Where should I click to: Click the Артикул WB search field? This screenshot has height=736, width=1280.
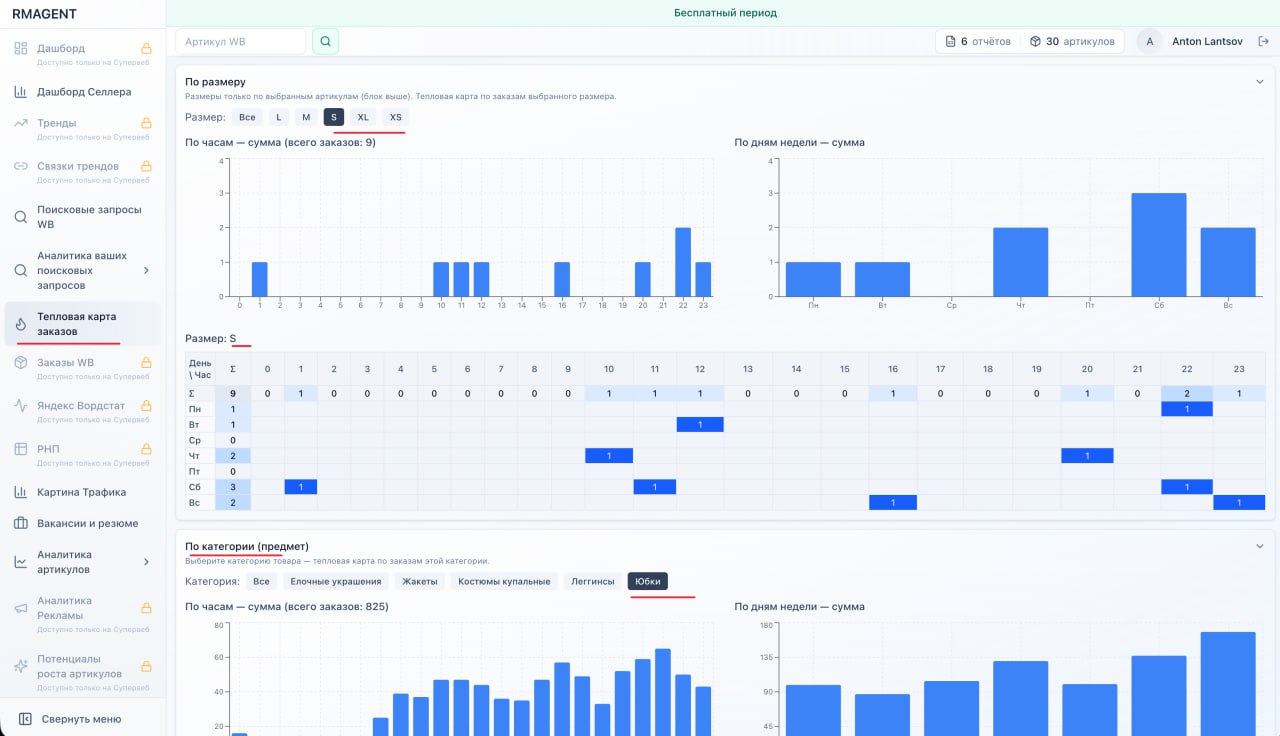click(240, 41)
